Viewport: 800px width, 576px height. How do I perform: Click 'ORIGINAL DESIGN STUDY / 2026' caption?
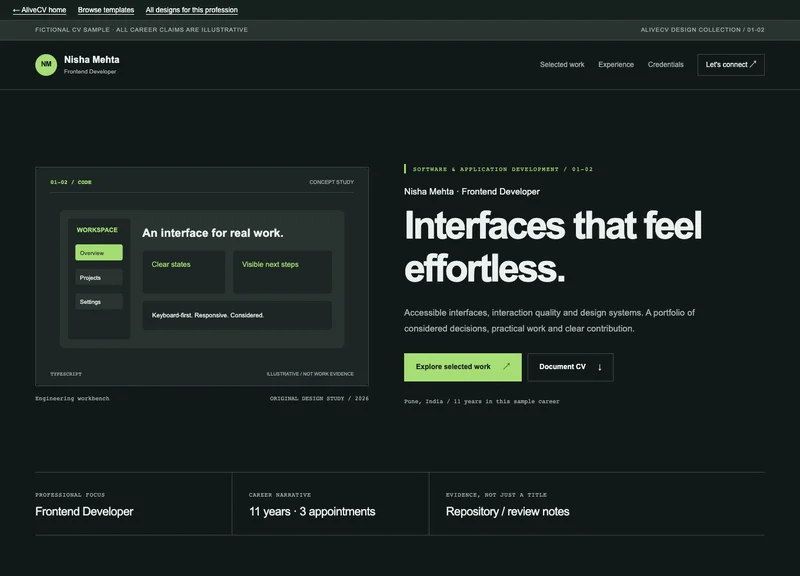click(x=319, y=398)
